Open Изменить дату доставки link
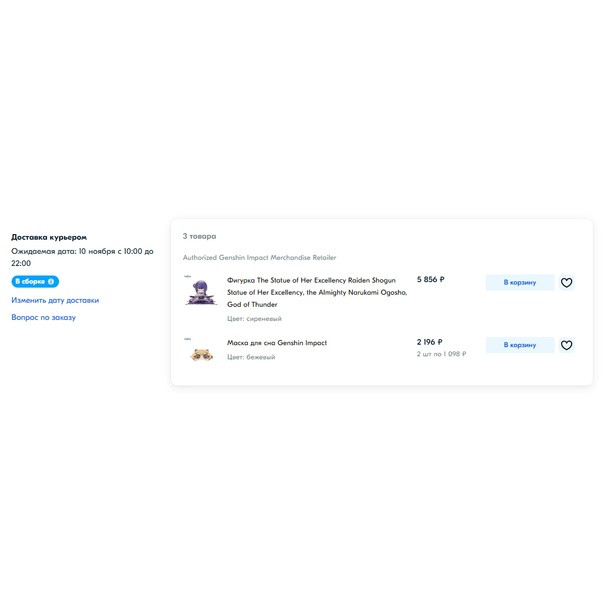 coord(55,300)
